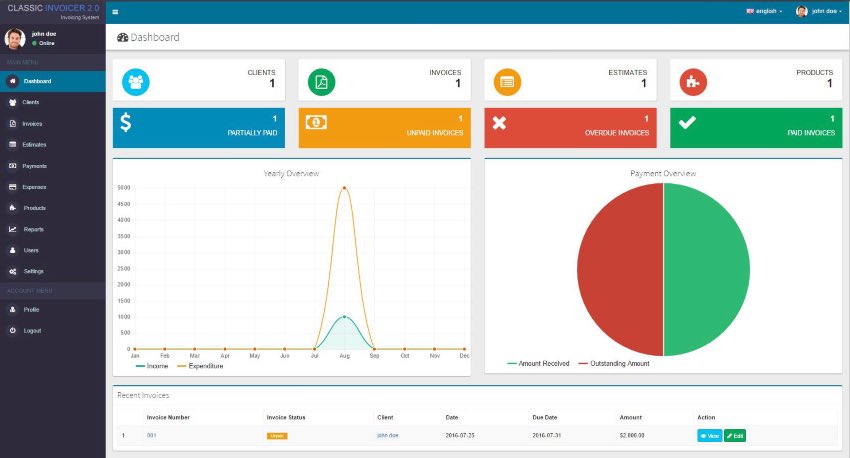Click the green Edit invoice button

735,436
